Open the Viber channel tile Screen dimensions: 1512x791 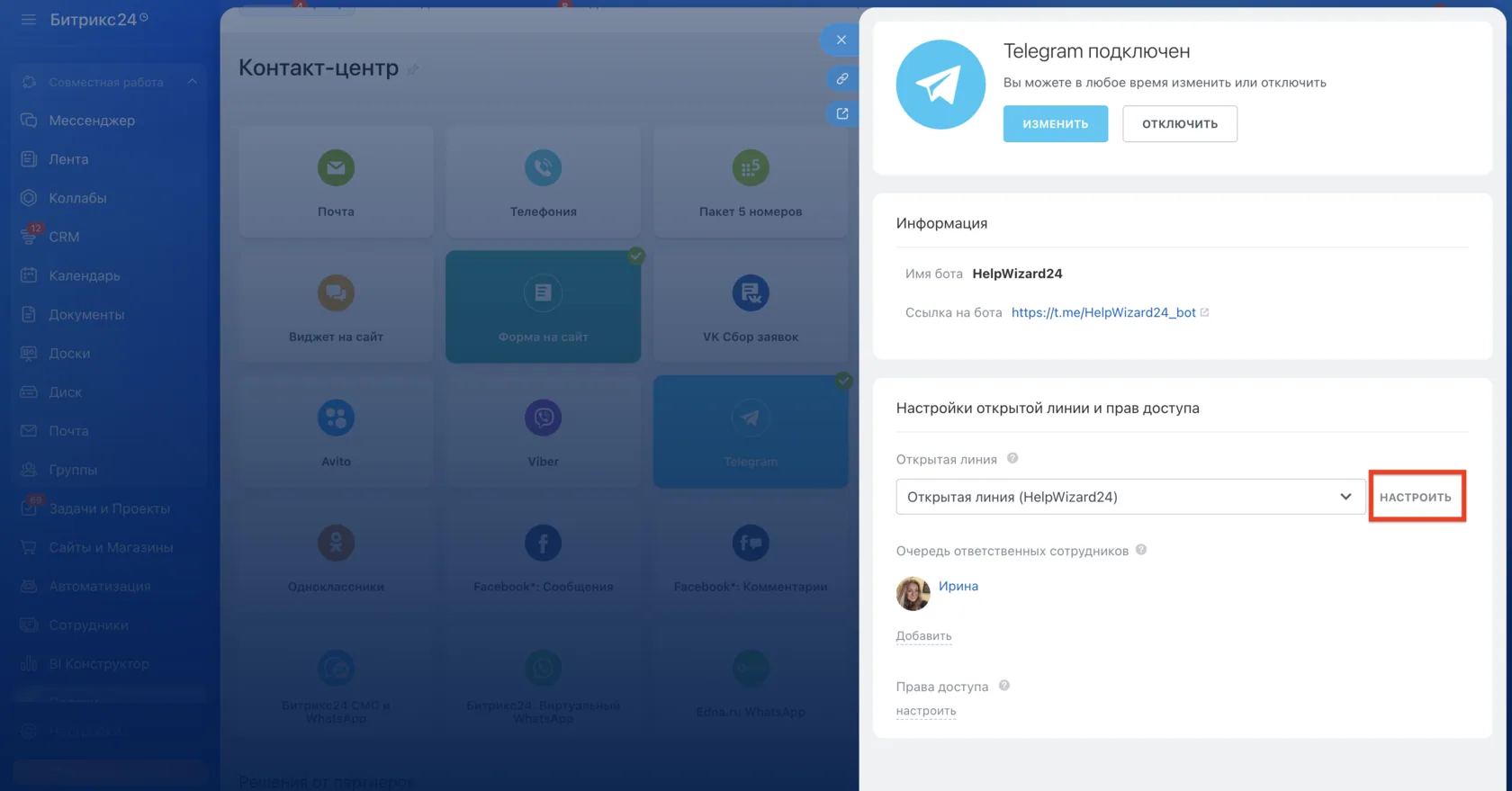(x=544, y=432)
